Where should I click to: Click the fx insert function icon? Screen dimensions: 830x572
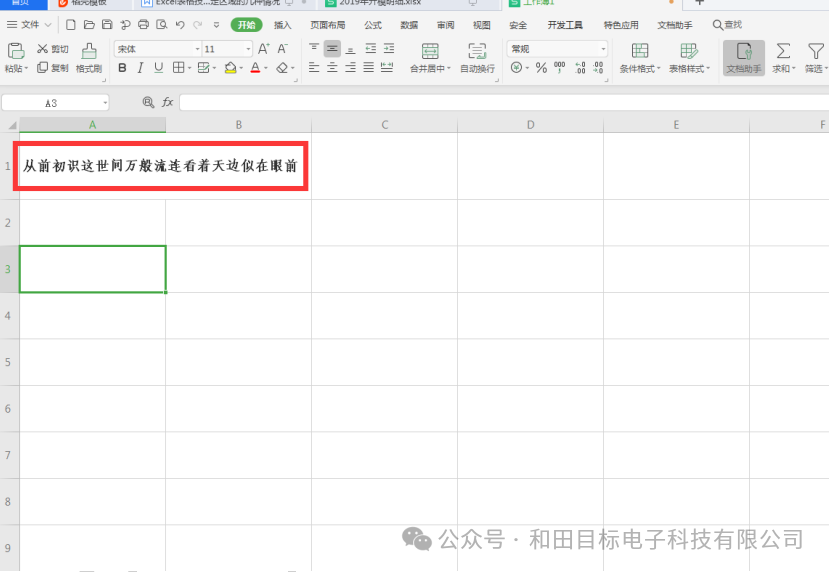coord(167,102)
